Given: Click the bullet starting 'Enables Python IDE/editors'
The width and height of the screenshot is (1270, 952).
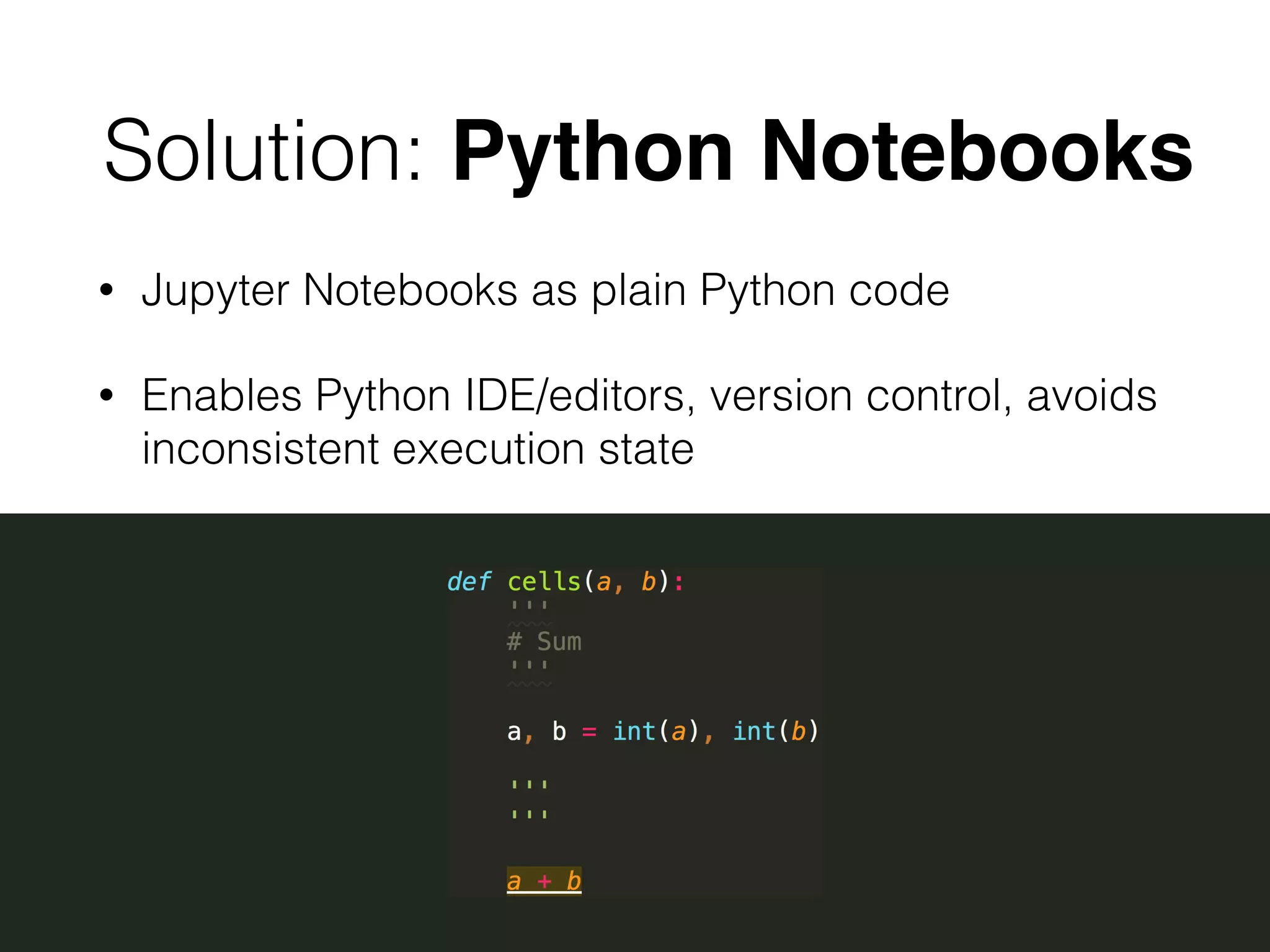Looking at the screenshot, I should point(649,421).
